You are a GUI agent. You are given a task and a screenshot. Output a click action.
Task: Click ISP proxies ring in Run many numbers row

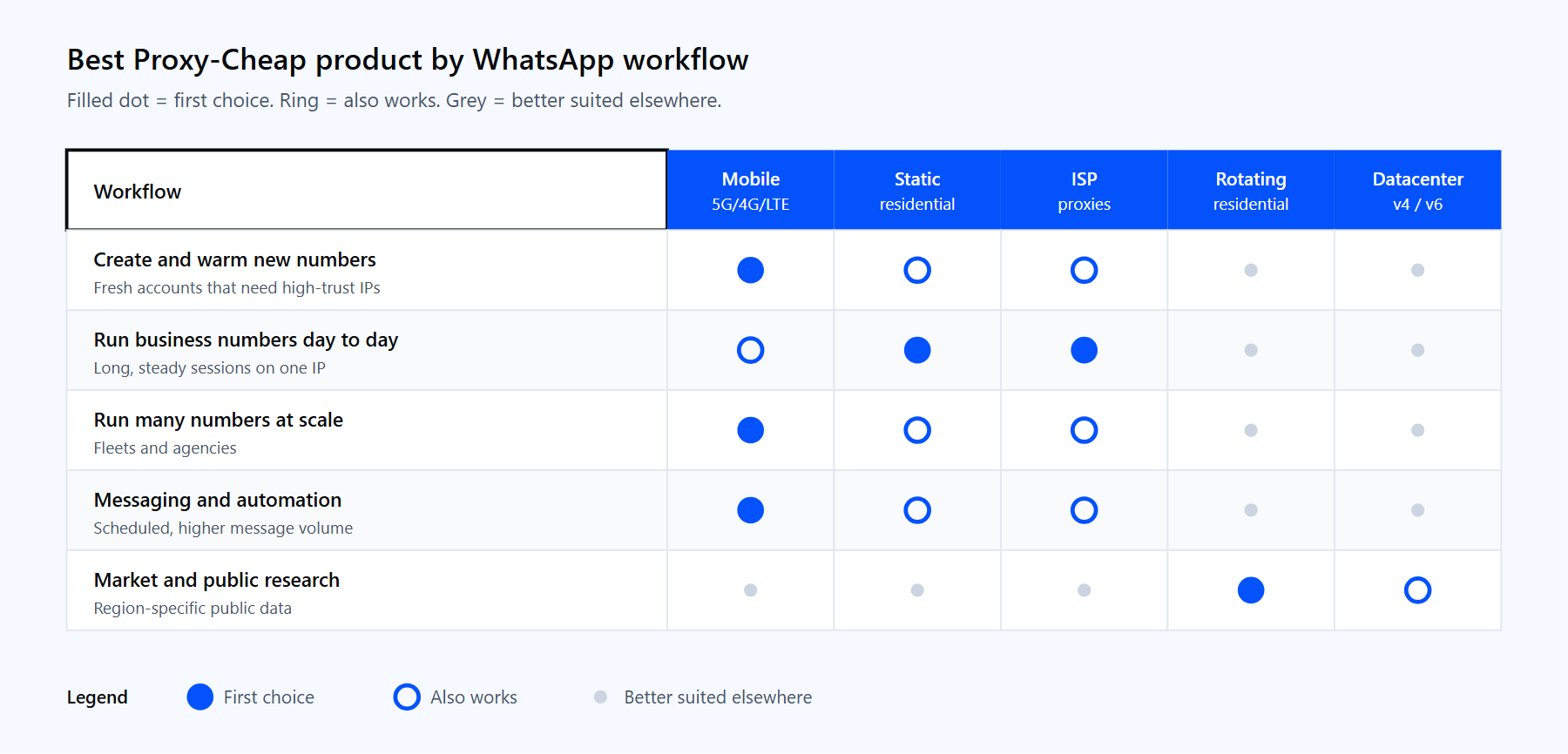tap(1084, 430)
